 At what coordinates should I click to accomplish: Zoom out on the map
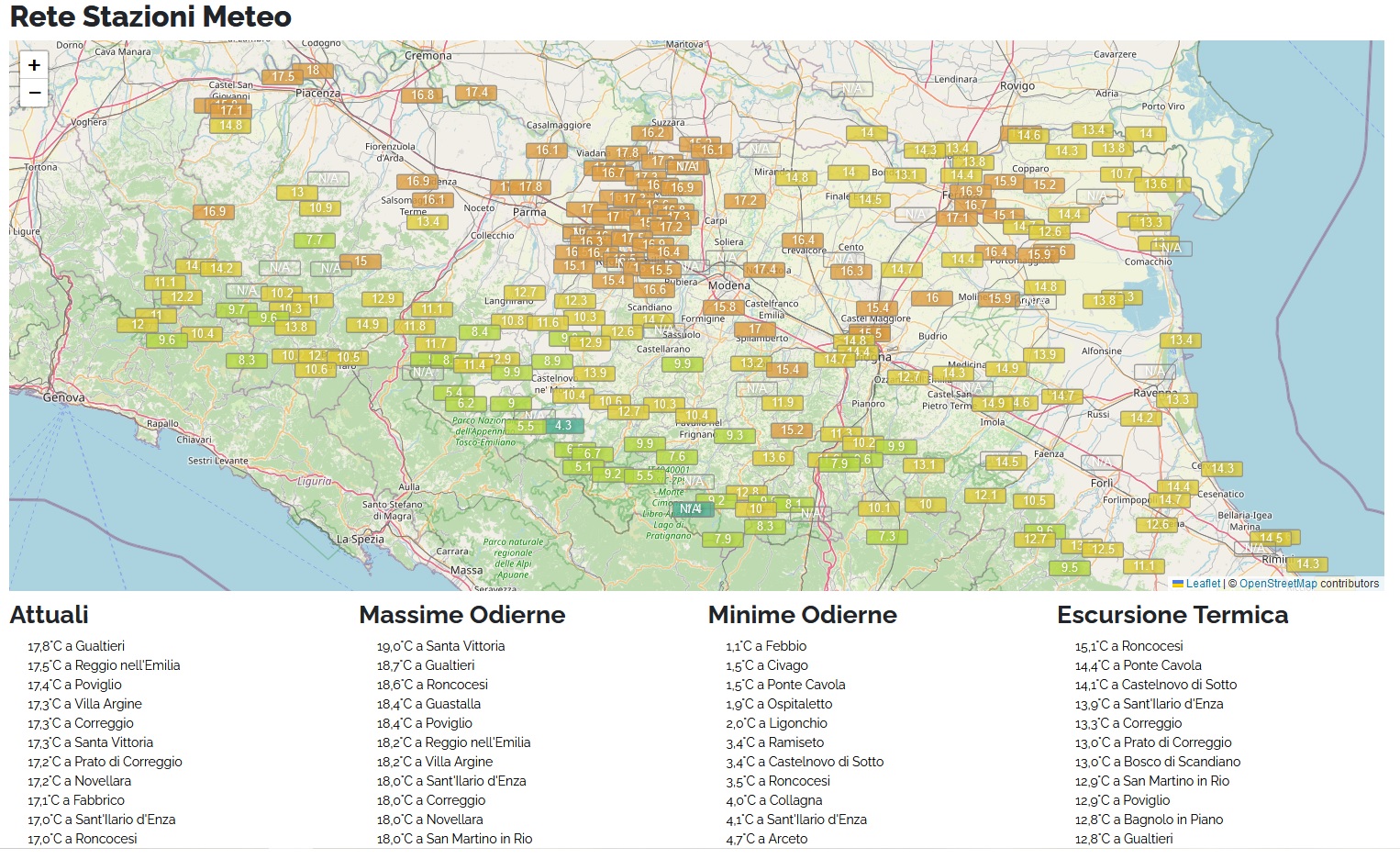pyautogui.click(x=34, y=93)
